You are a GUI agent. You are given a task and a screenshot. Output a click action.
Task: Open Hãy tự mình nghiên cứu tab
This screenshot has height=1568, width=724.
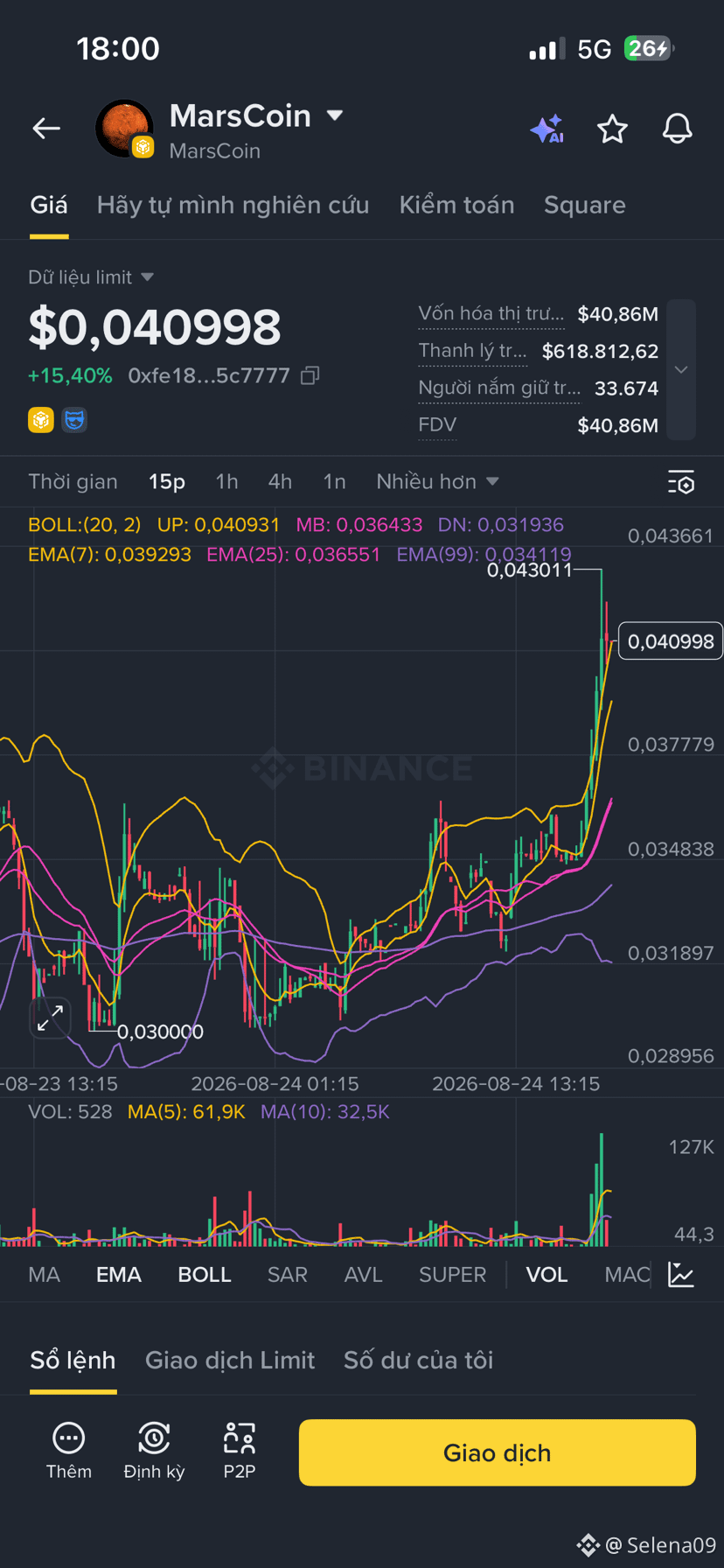233,205
